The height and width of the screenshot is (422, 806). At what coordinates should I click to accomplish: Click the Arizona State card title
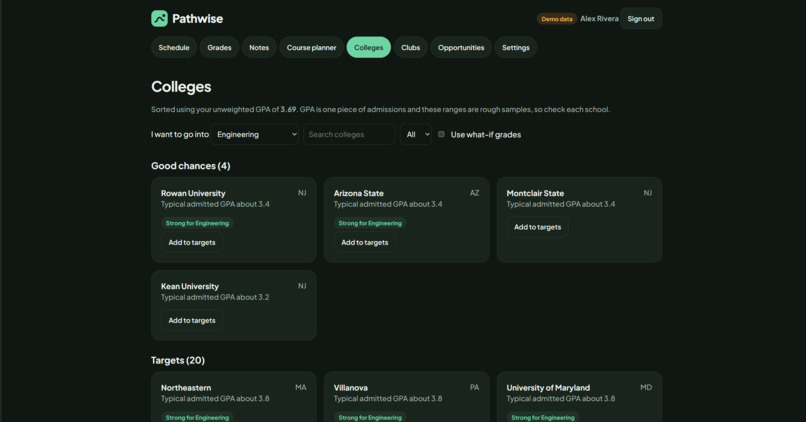pos(359,193)
